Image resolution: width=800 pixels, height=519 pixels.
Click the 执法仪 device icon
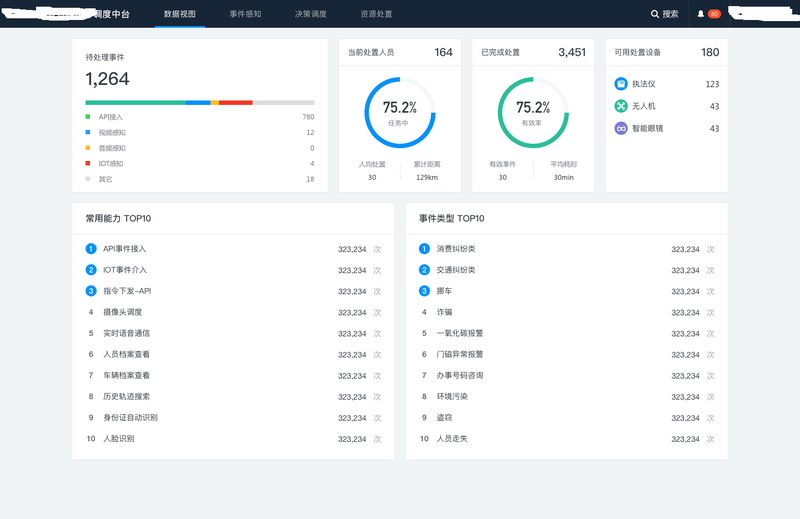(621, 84)
